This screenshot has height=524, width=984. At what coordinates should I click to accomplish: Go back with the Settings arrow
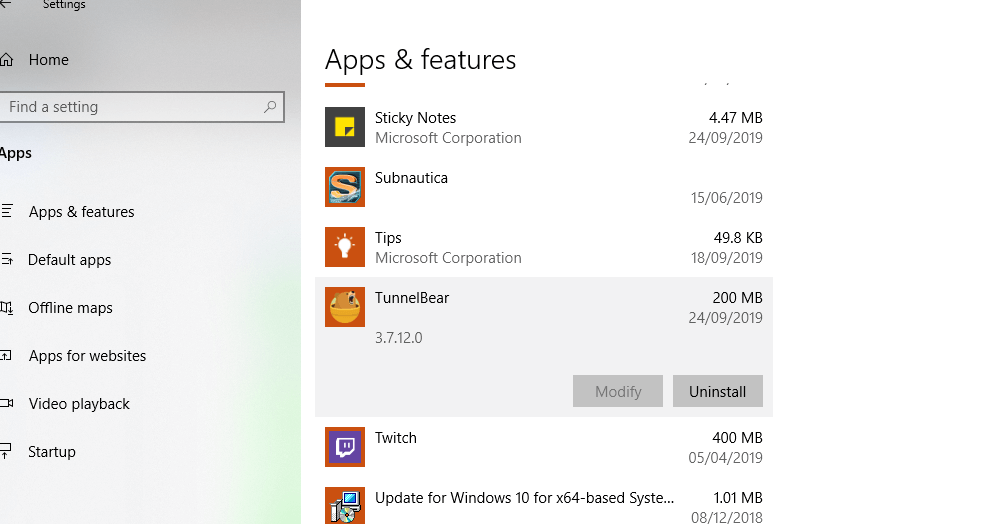[6, 4]
